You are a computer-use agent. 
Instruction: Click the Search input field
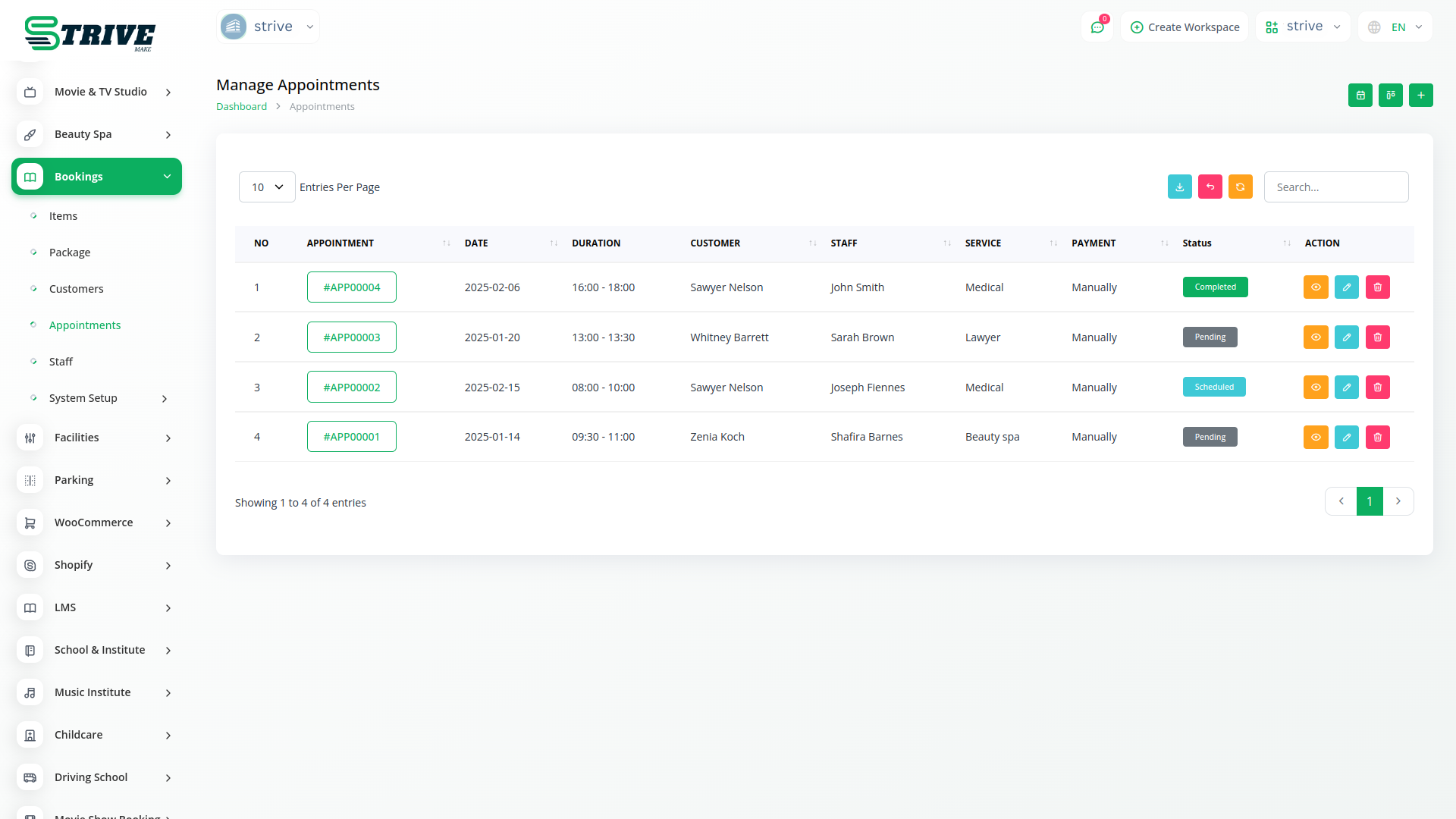[1335, 187]
